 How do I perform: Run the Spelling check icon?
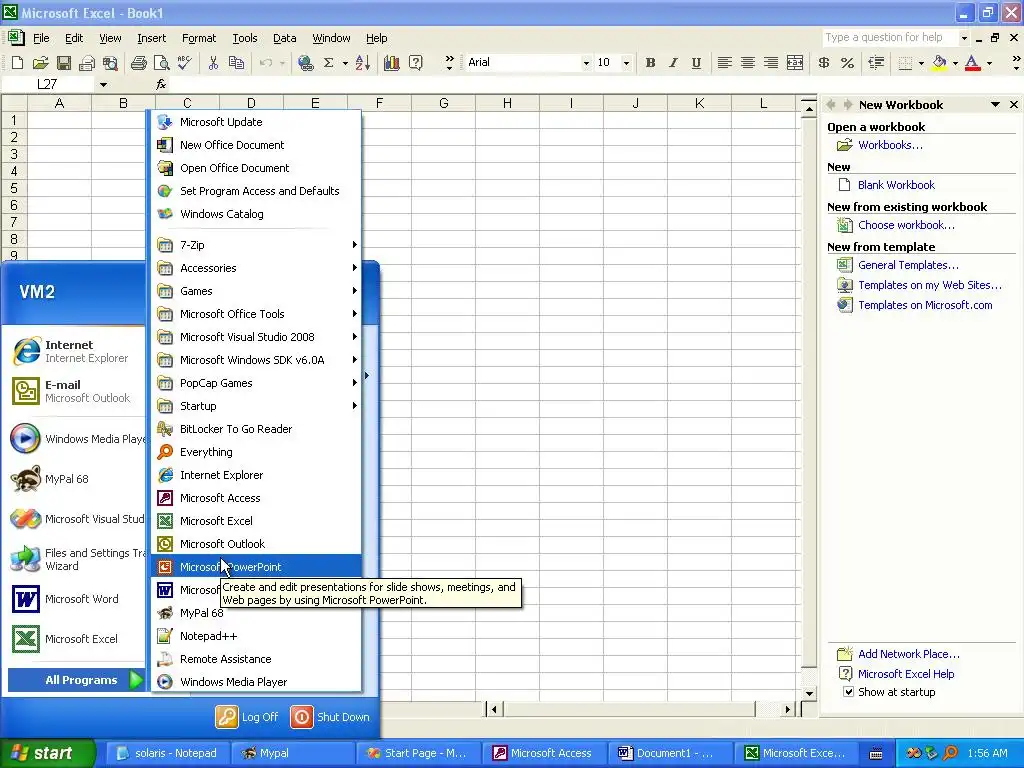(x=185, y=63)
